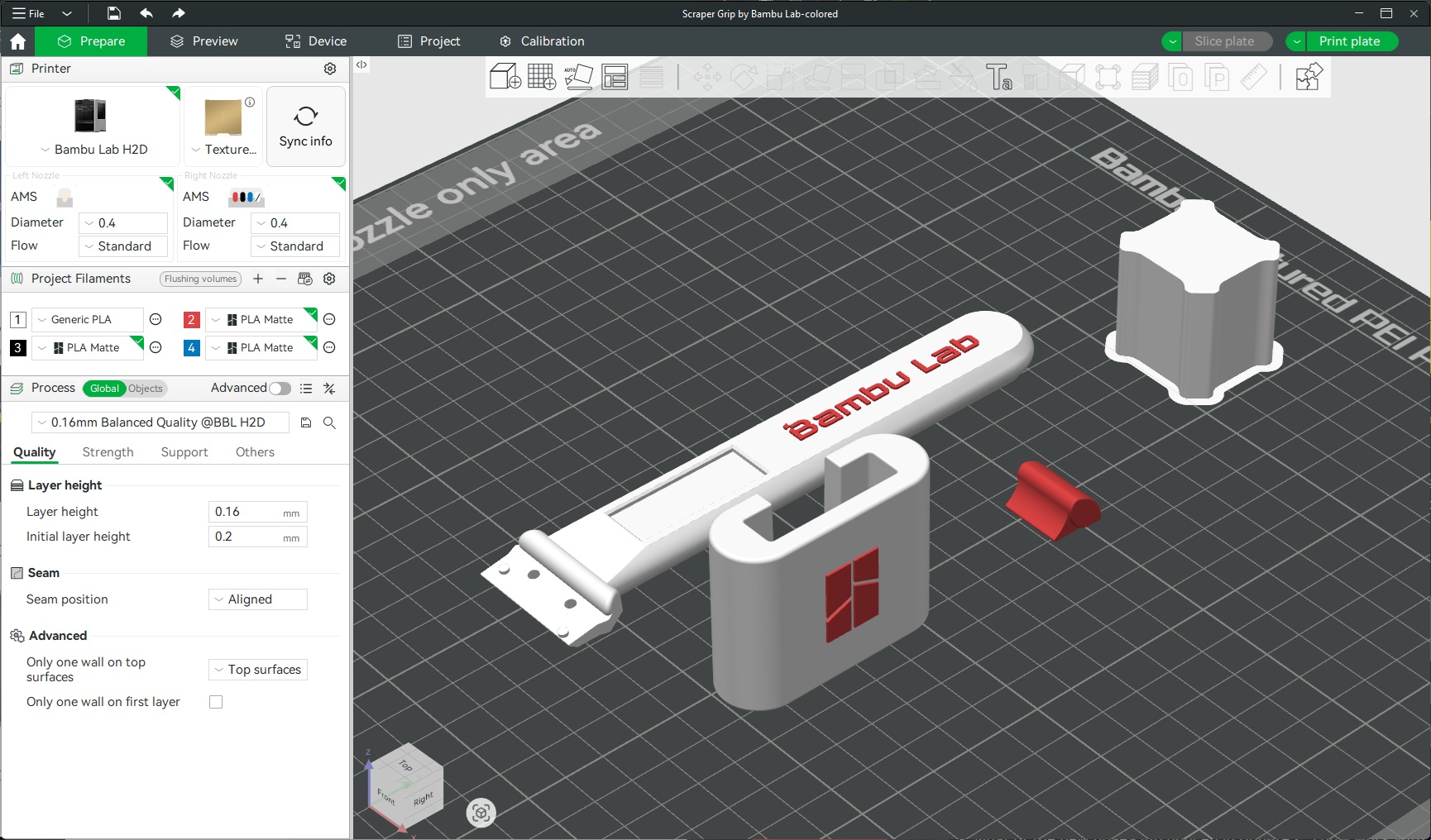
Task: Expand the 0.16mm Balanced Quality preset dropdown
Action: (160, 422)
